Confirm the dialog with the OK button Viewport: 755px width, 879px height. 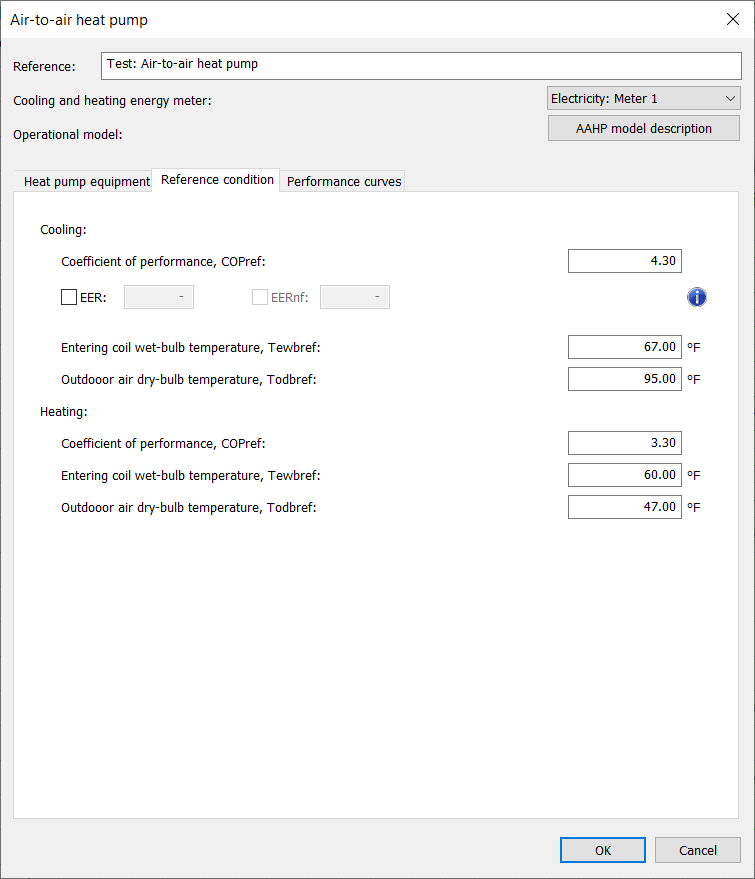pyautogui.click(x=602, y=850)
